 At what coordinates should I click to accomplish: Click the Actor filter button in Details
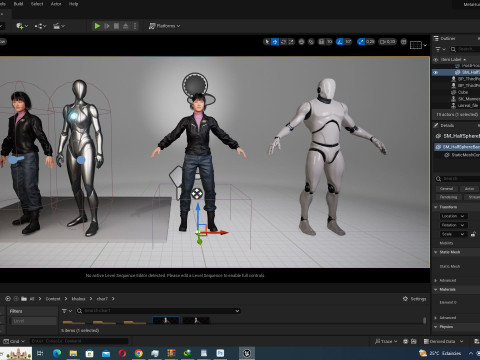[x=469, y=189]
